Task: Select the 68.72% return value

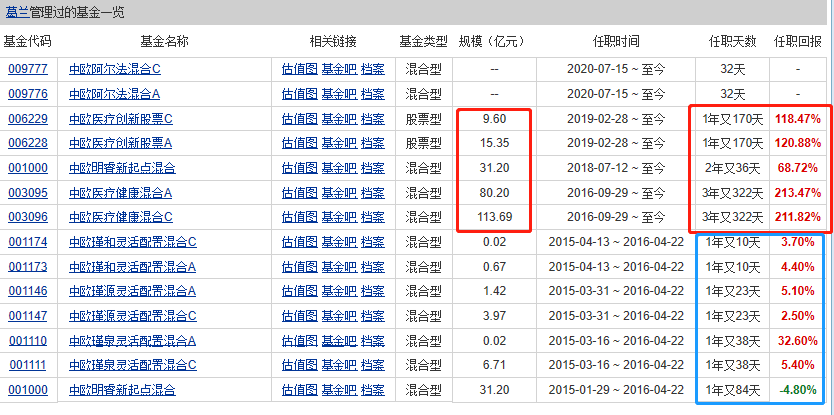Action: pyautogui.click(x=797, y=168)
